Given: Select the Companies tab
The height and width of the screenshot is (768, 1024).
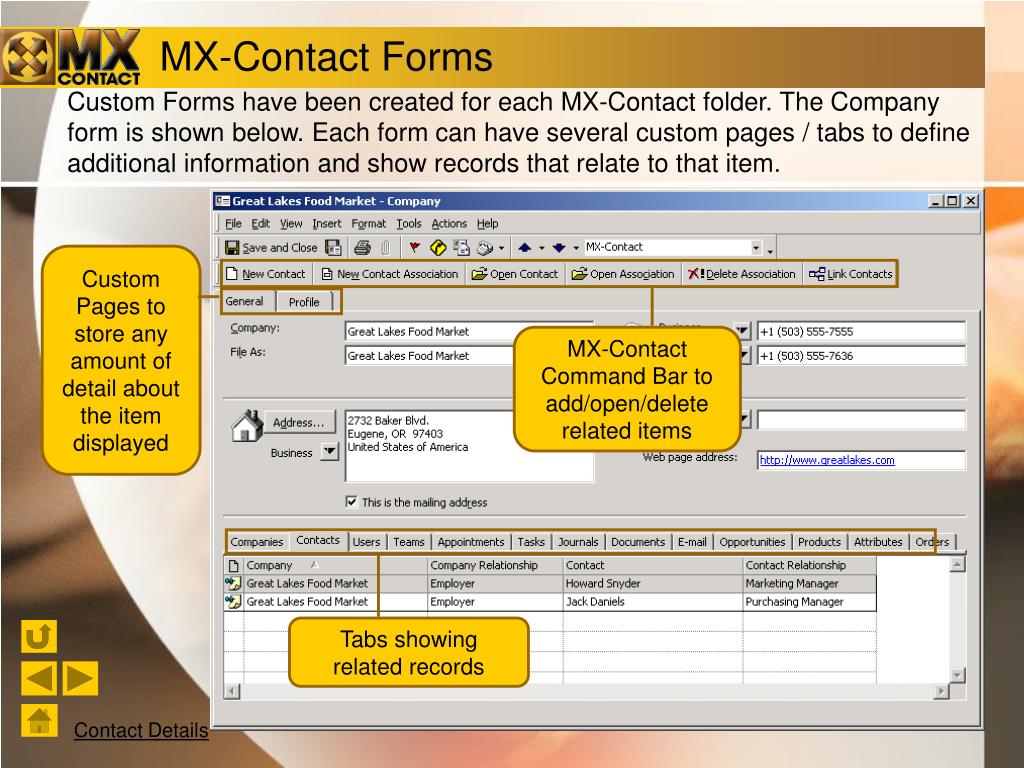Looking at the screenshot, I should (257, 541).
